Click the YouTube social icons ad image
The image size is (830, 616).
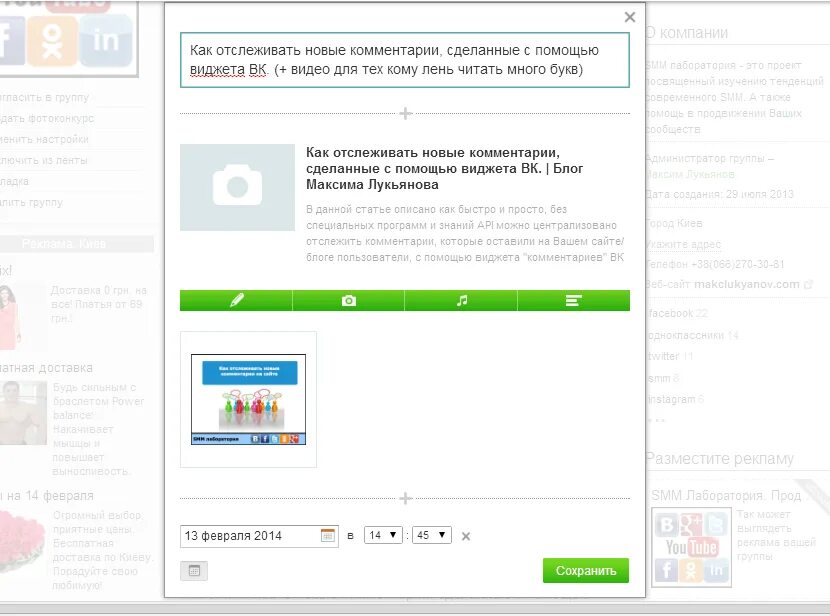click(691, 547)
